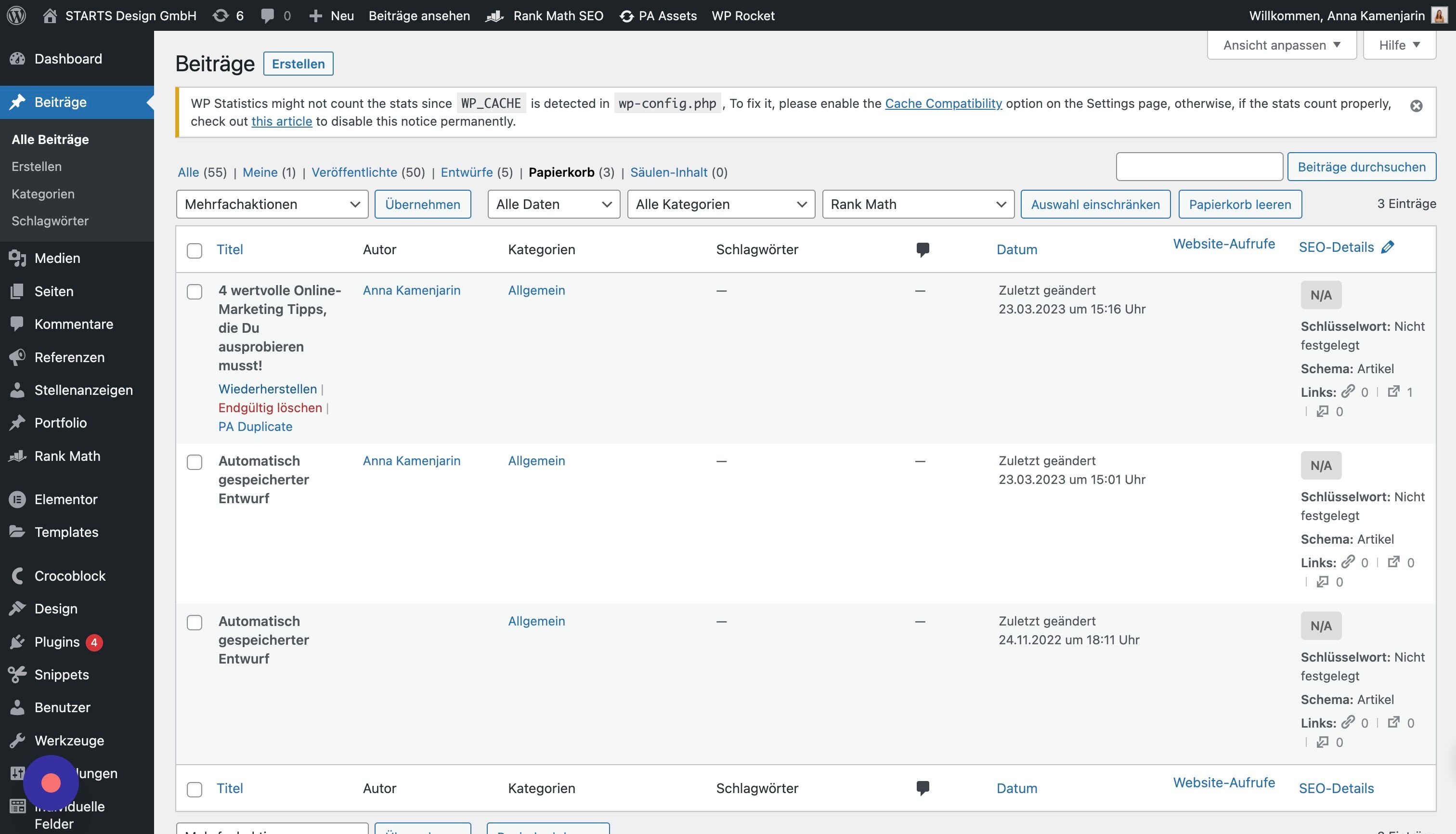The image size is (1456, 834).
Task: Click Auswahl einschränken
Action: click(x=1095, y=204)
